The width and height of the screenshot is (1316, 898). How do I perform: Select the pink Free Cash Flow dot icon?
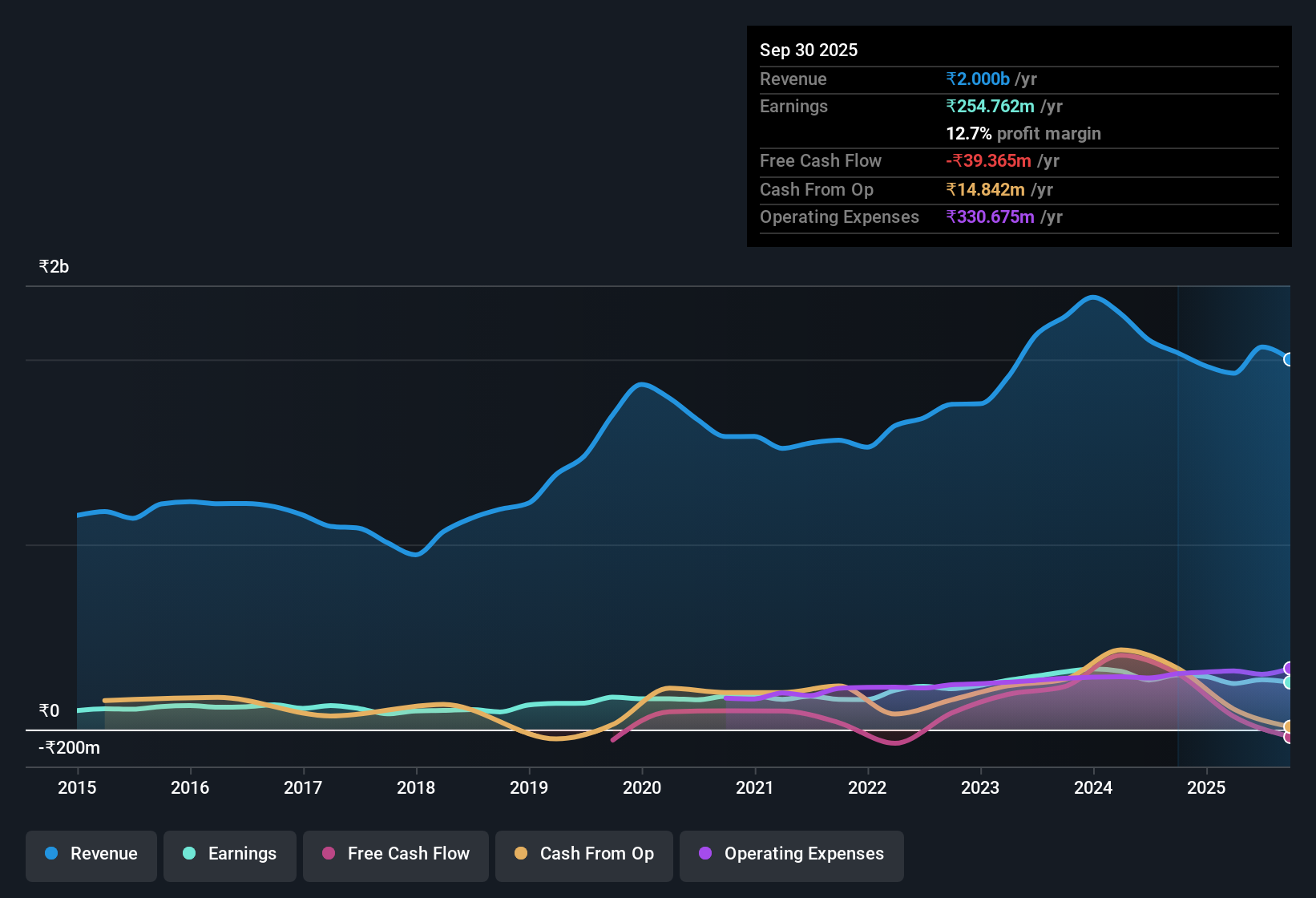tap(327, 854)
